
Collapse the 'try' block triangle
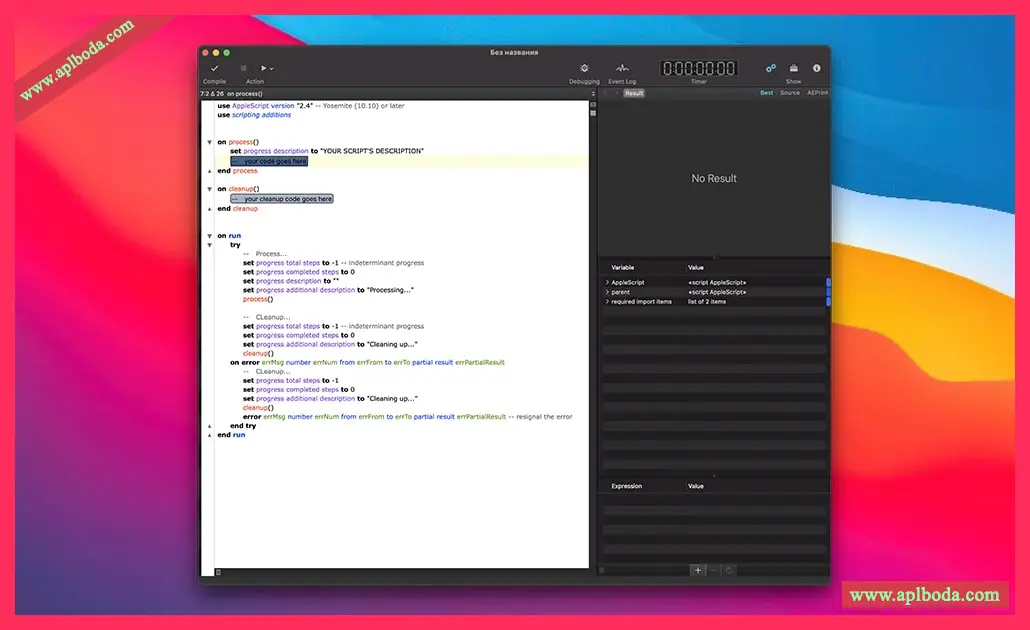coord(210,245)
